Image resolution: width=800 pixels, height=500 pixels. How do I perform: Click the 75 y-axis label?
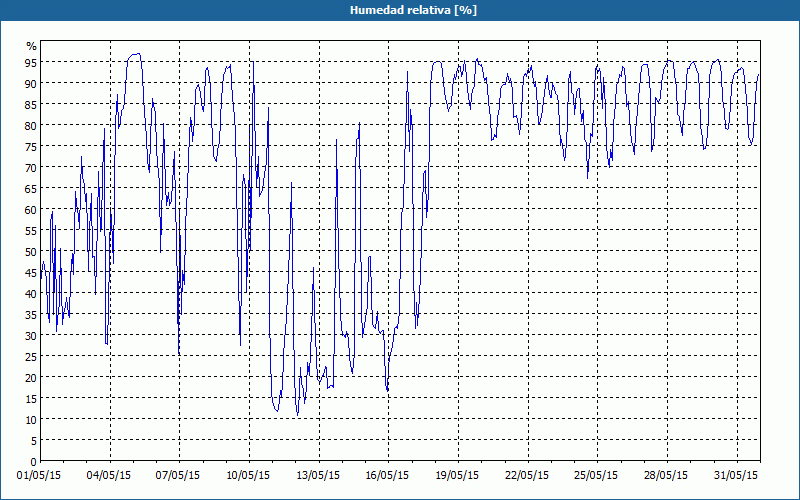tap(31, 146)
